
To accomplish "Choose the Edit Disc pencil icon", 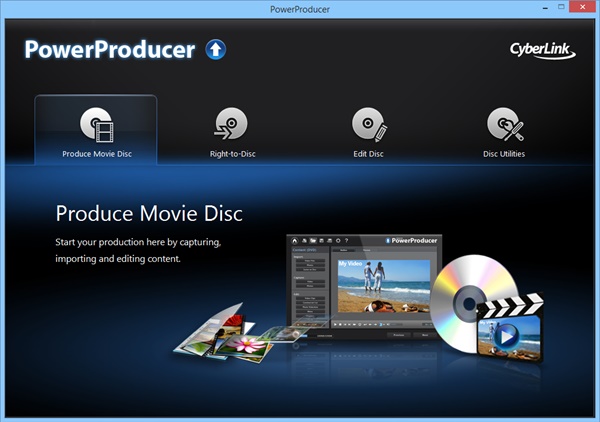I will pyautogui.click(x=370, y=124).
